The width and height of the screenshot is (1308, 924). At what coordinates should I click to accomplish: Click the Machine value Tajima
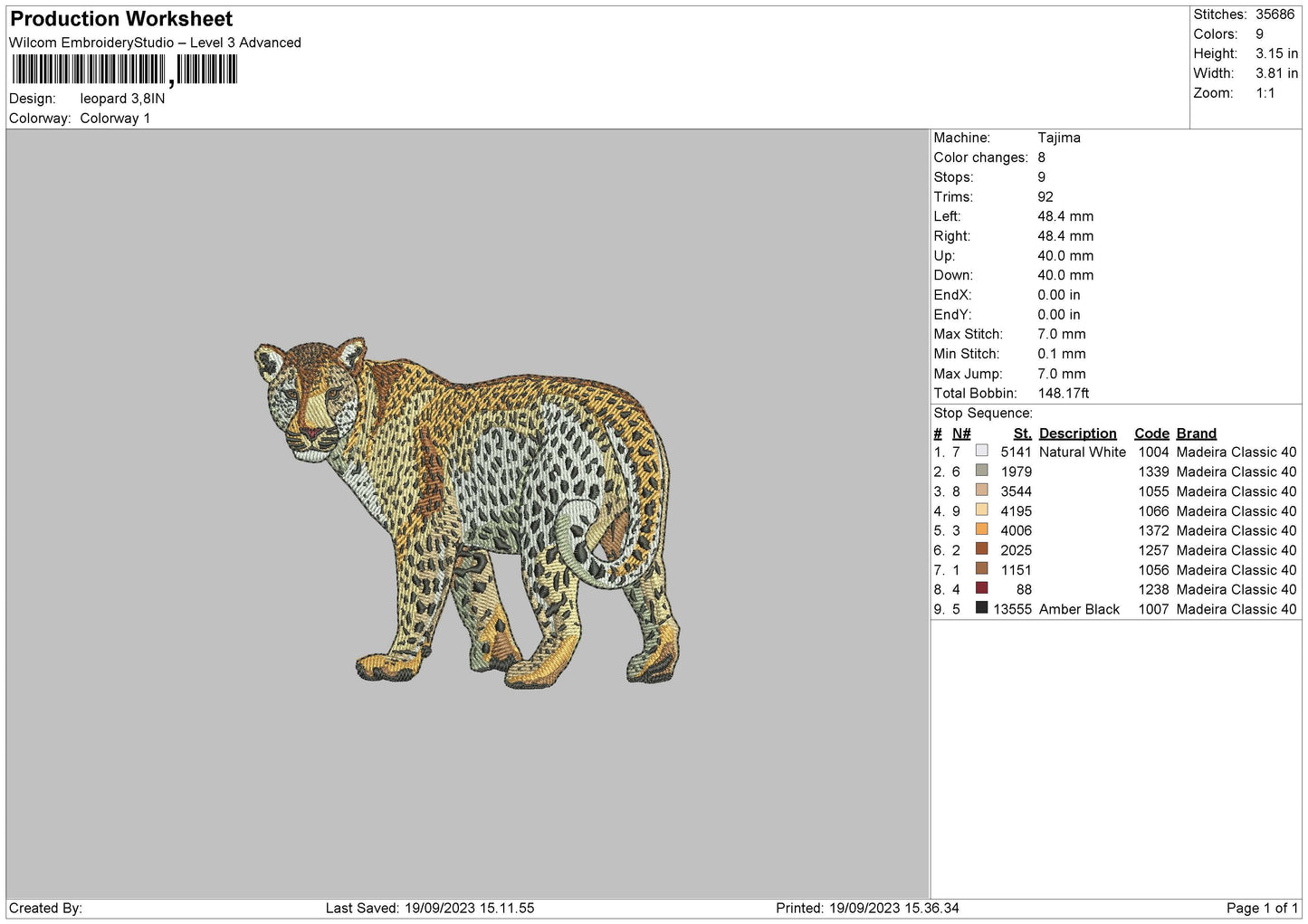click(1059, 138)
